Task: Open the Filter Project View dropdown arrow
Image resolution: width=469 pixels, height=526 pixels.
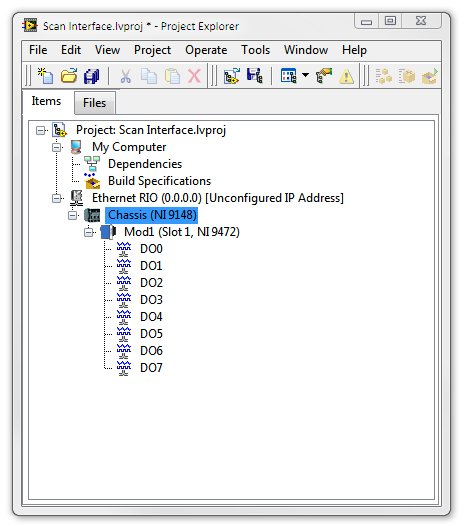Action: pos(305,75)
